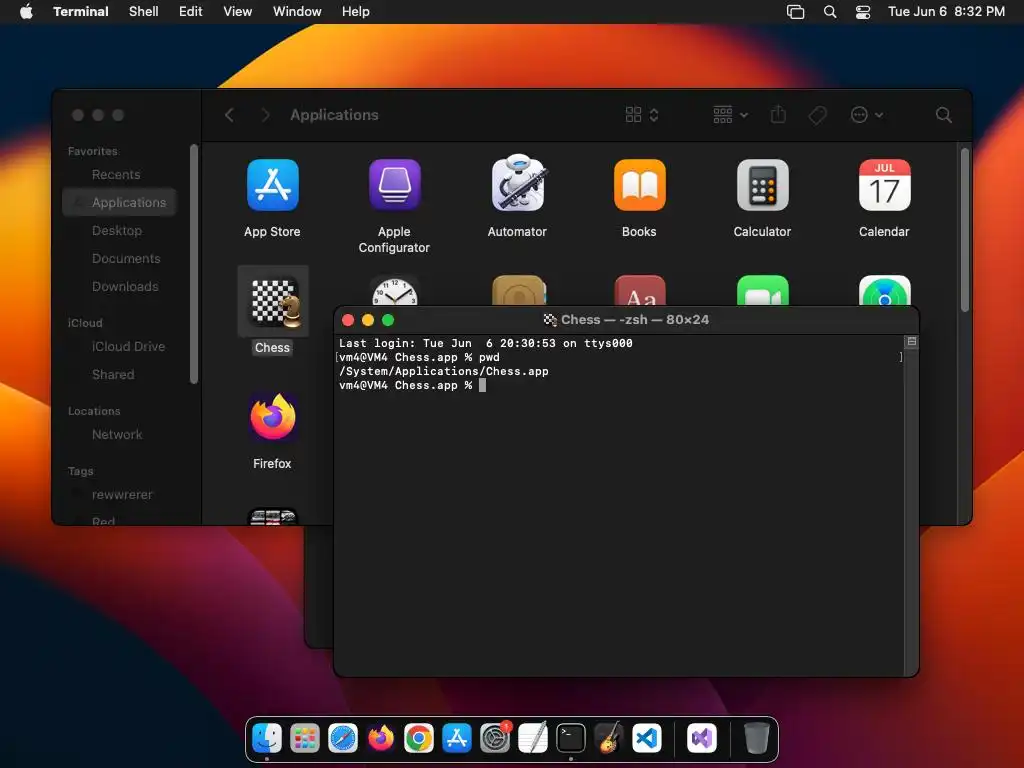The height and width of the screenshot is (768, 1024).
Task: Select the FaceTime app icon in Finder
Action: (762, 291)
